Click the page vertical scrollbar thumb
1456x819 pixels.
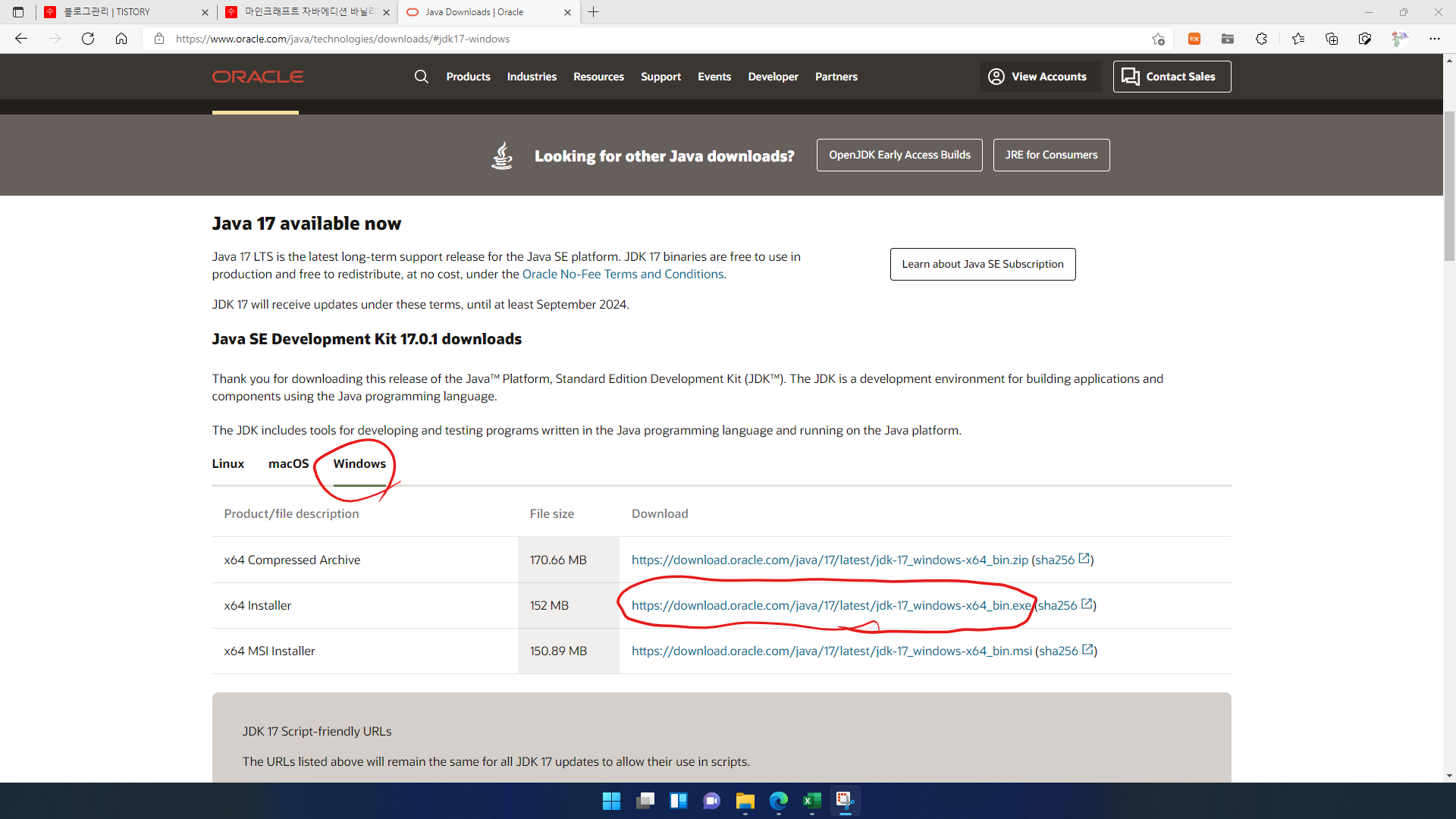click(x=1449, y=186)
